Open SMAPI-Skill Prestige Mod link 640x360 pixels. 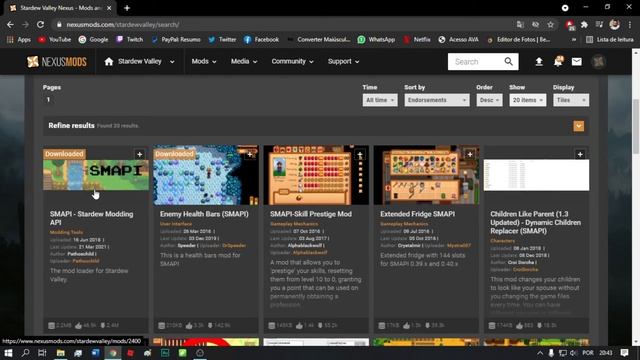coord(311,214)
